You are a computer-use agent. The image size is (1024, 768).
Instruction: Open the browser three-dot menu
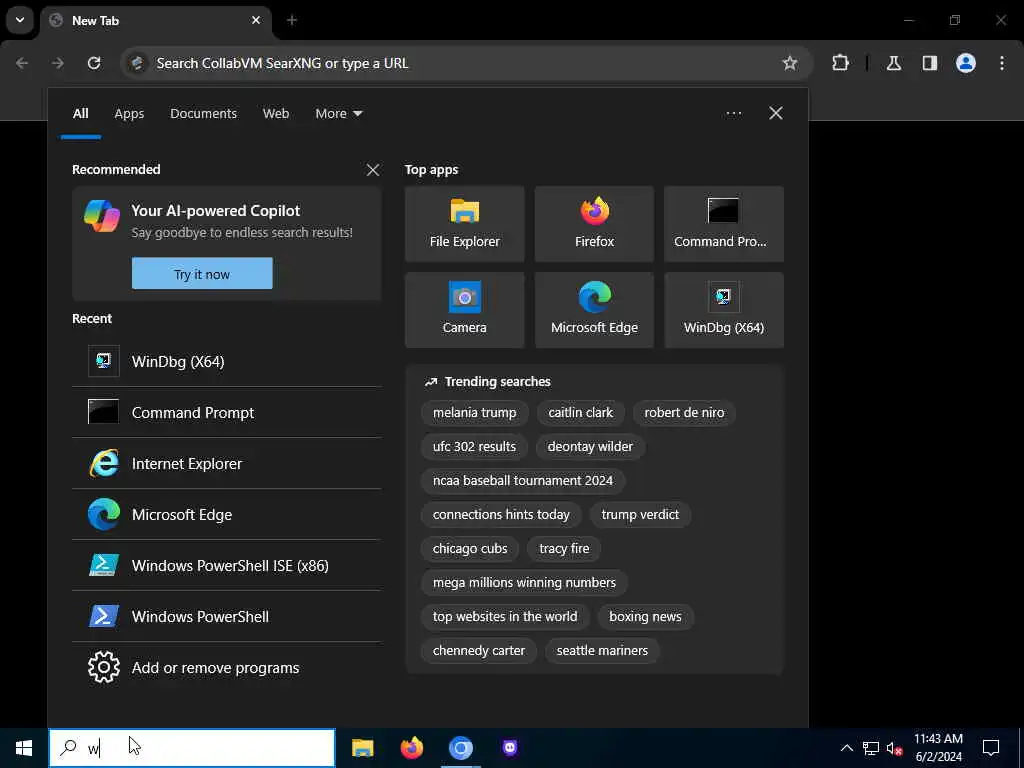1002,63
